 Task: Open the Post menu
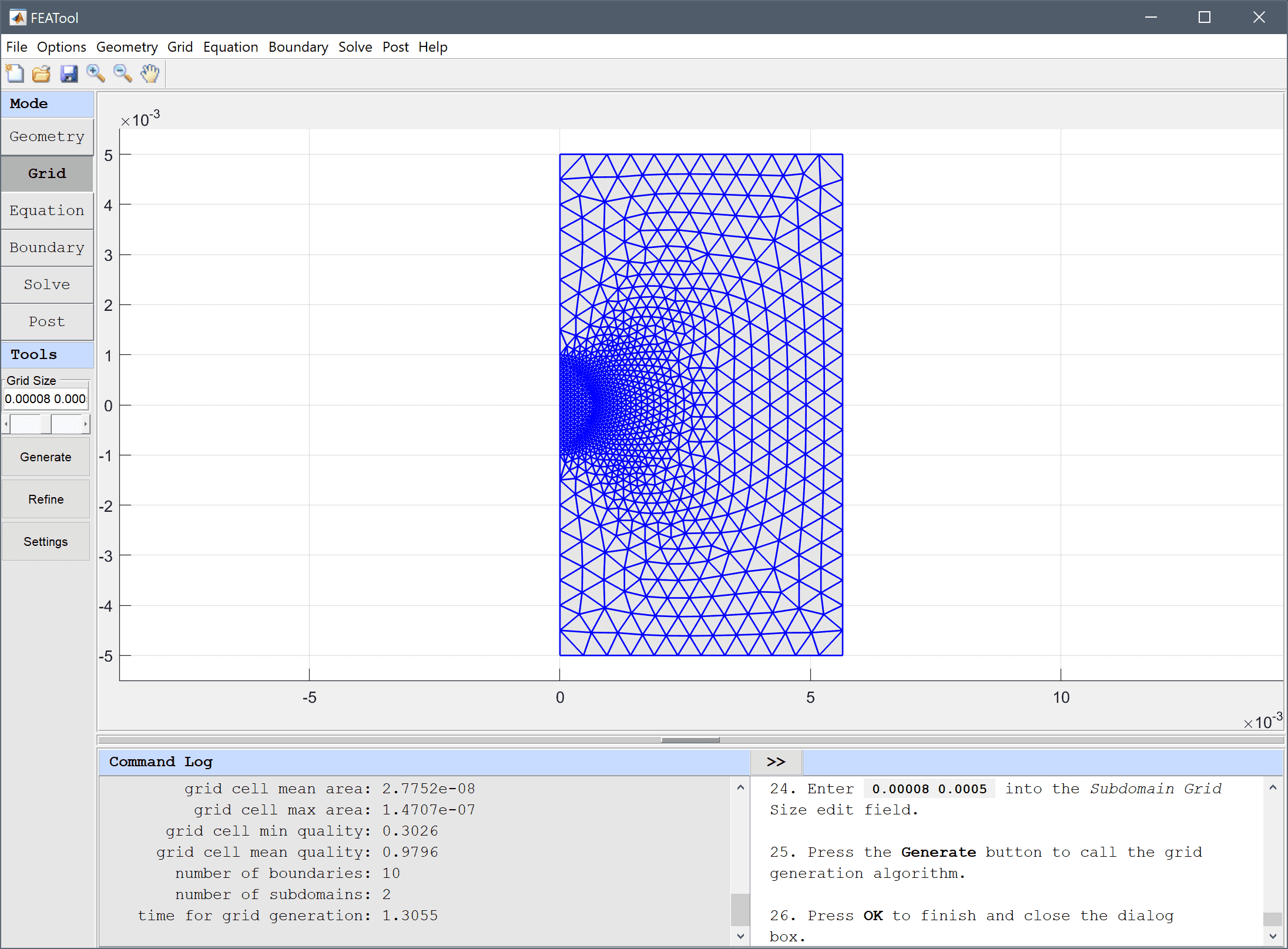(395, 47)
